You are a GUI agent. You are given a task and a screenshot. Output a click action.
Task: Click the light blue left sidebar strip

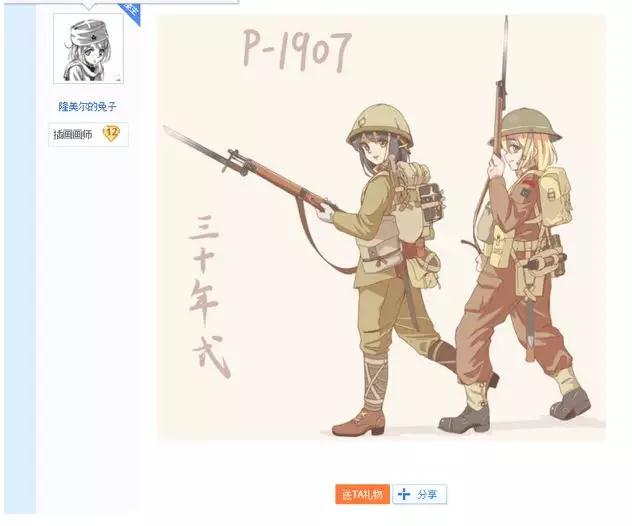click(20, 260)
